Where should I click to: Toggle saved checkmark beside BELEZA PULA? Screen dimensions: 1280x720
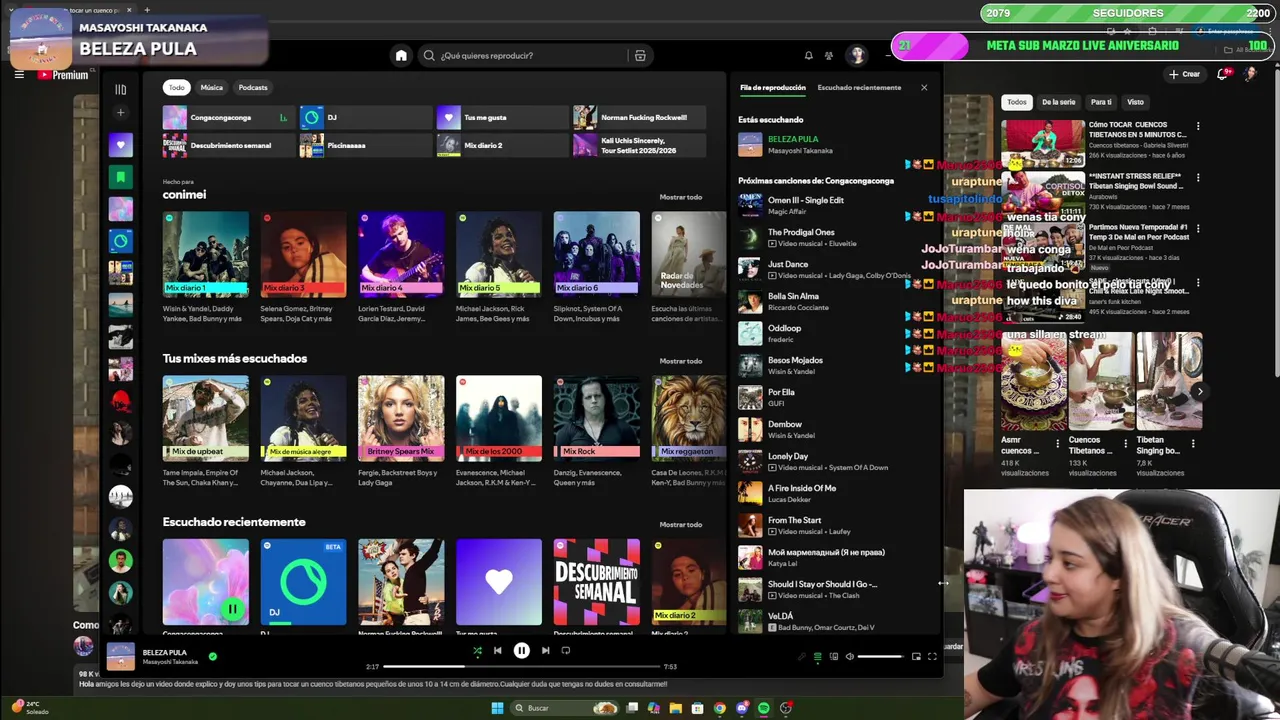point(212,657)
